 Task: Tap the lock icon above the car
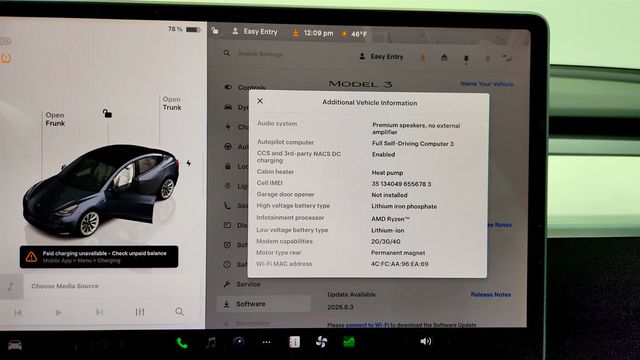click(x=107, y=113)
